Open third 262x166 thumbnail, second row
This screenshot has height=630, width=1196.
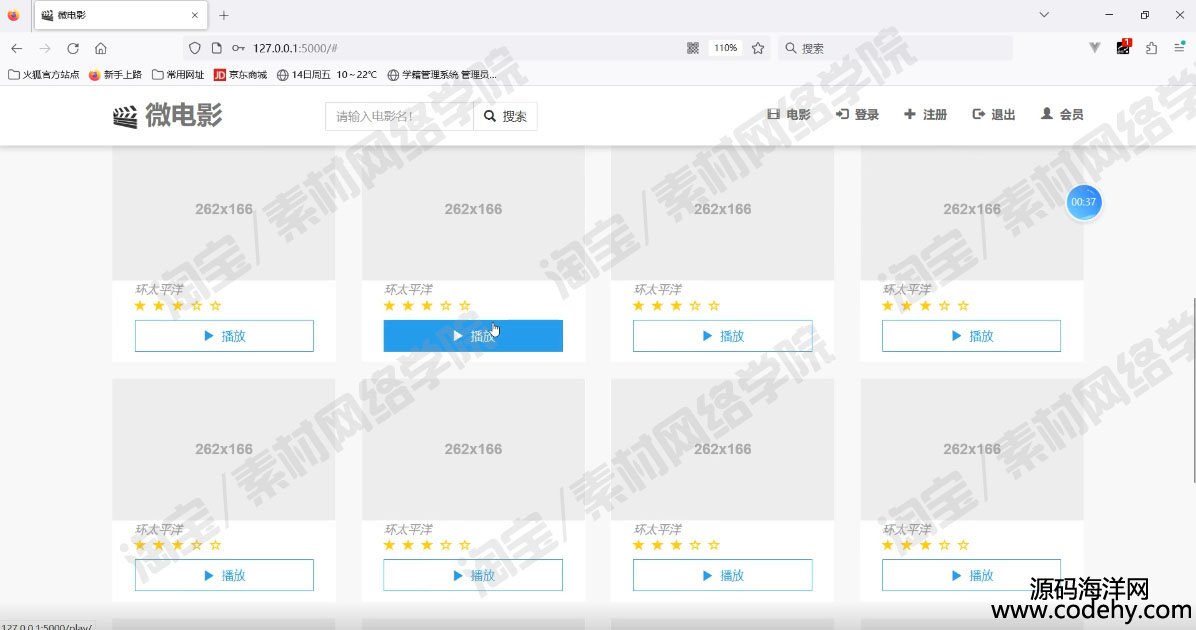click(722, 449)
